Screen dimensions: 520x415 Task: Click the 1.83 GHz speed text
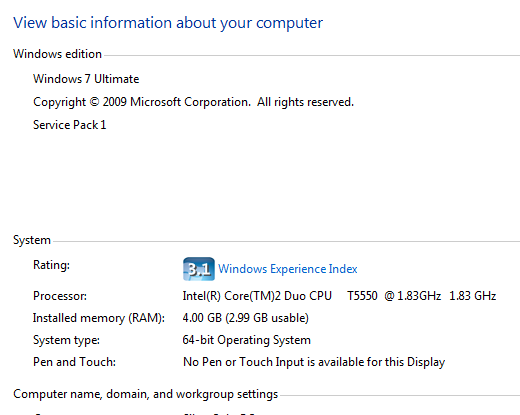[x=473, y=296]
